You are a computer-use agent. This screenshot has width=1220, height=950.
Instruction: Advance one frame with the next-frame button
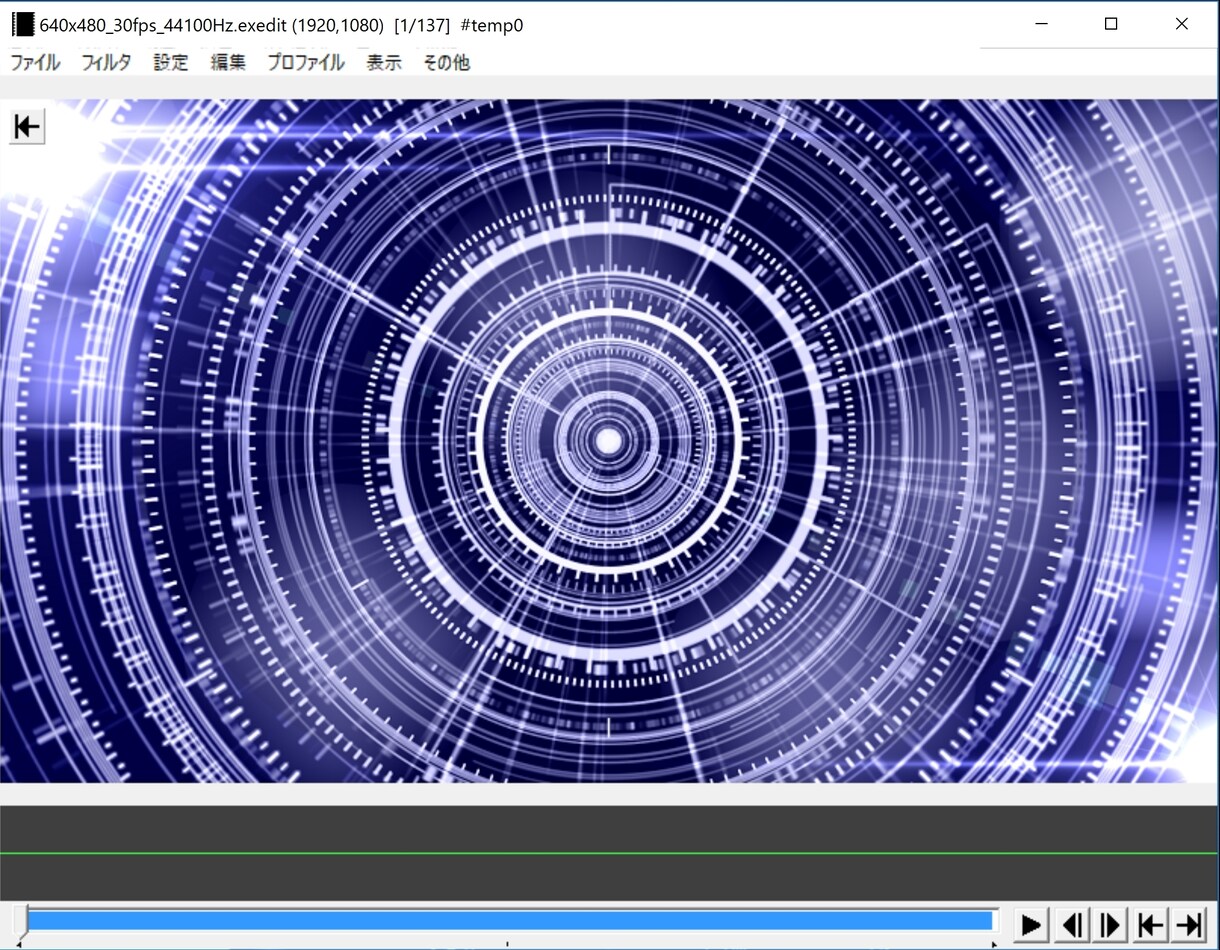click(x=1111, y=924)
